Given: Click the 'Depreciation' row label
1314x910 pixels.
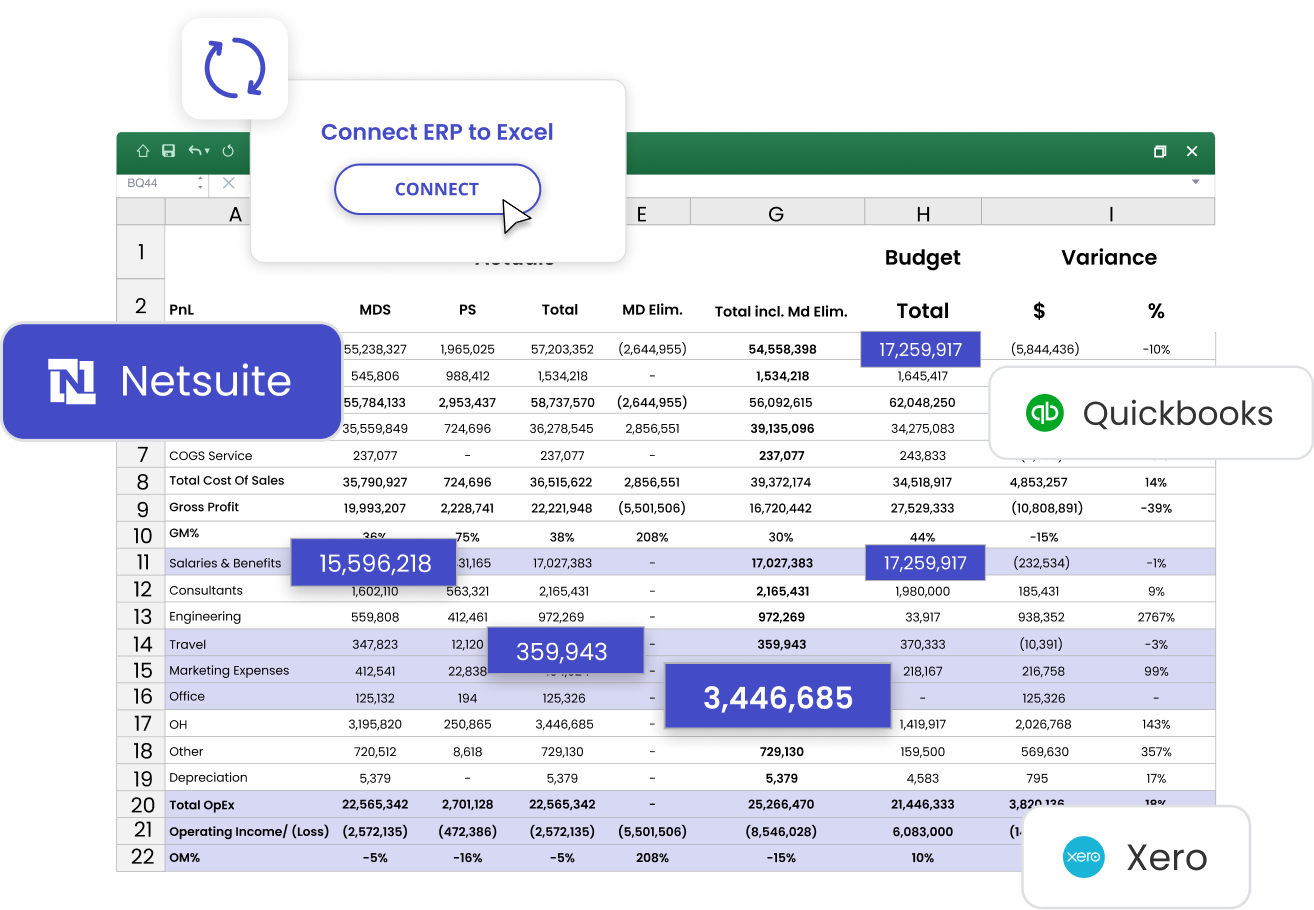Looking at the screenshot, I should click(x=208, y=777).
